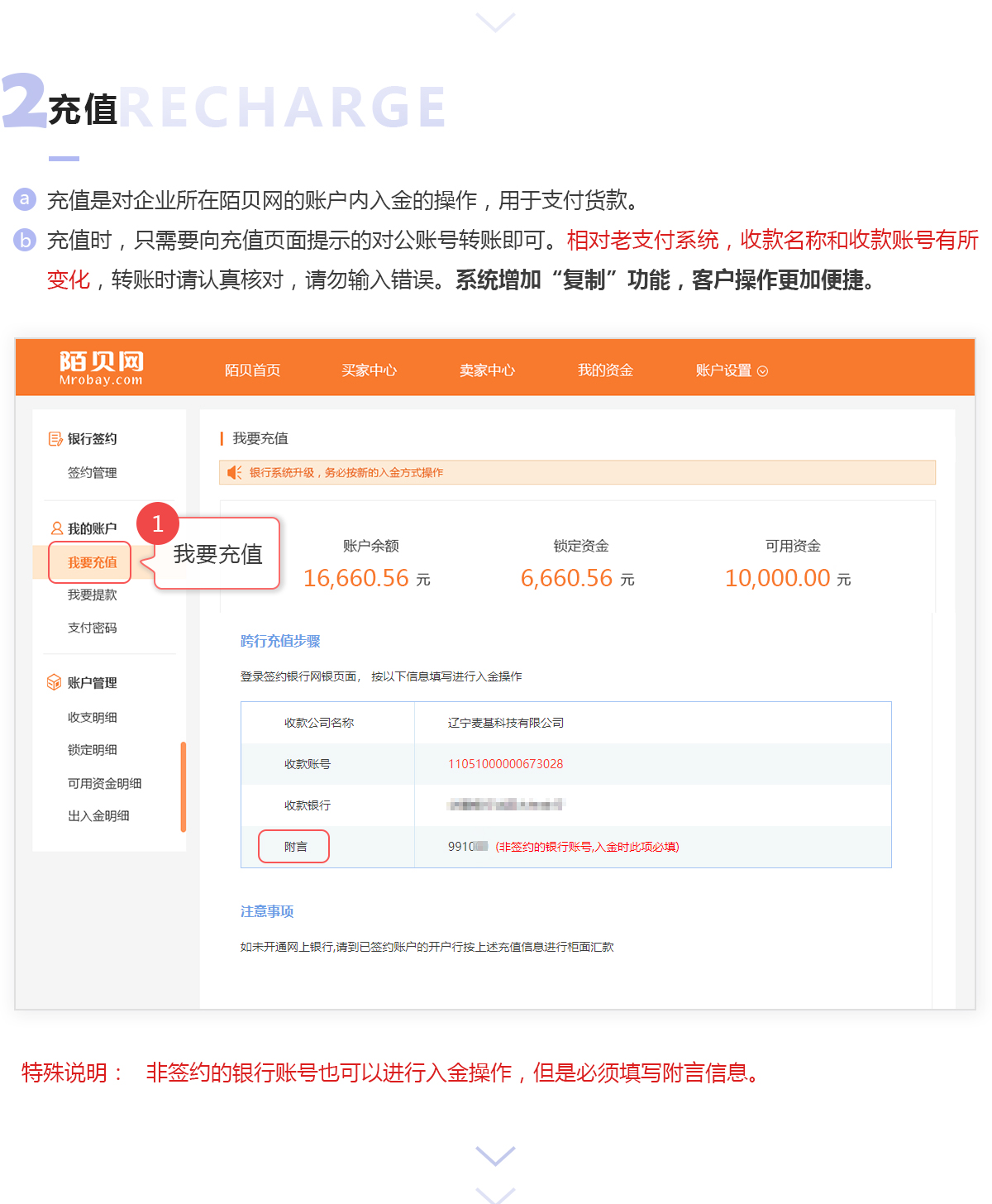Open 我要提款 in the sidebar

click(x=92, y=595)
